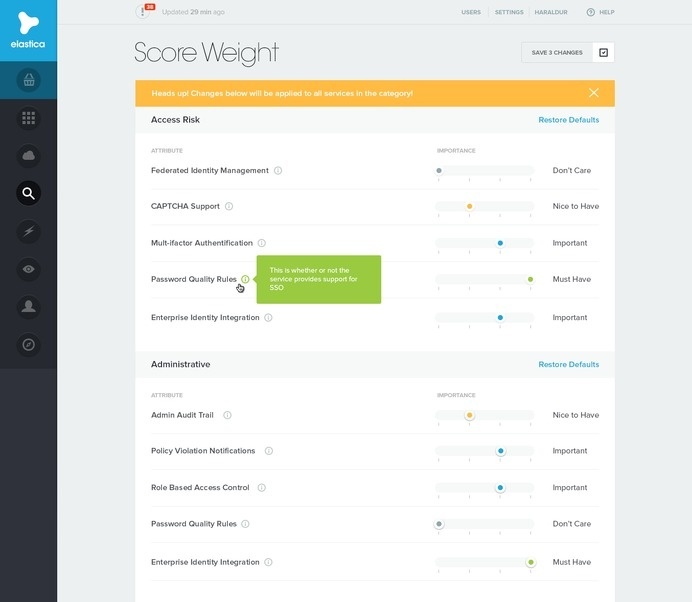Screen dimensions: 692x602
Task: Click 'Don't Care' label for Federated Identity
Action: (572, 170)
